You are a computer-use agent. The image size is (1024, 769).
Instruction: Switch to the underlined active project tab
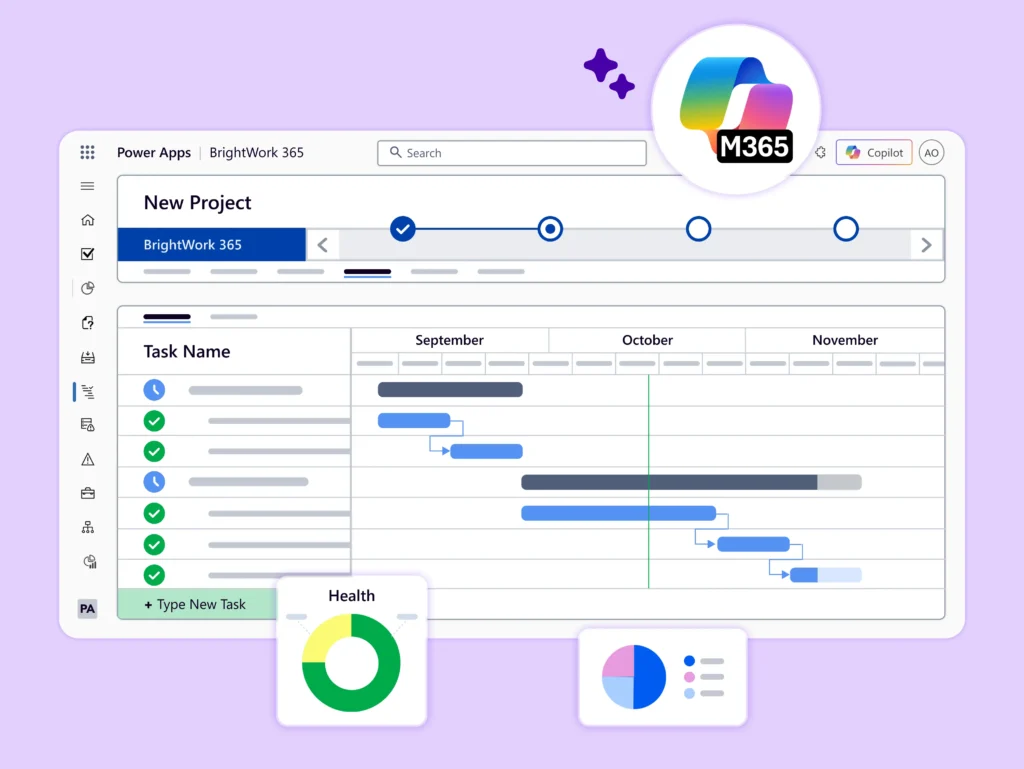pos(367,271)
